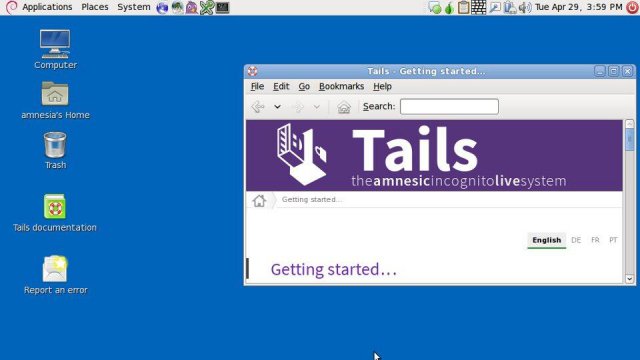
Task: Open the File menu in Tails window
Action: point(257,86)
